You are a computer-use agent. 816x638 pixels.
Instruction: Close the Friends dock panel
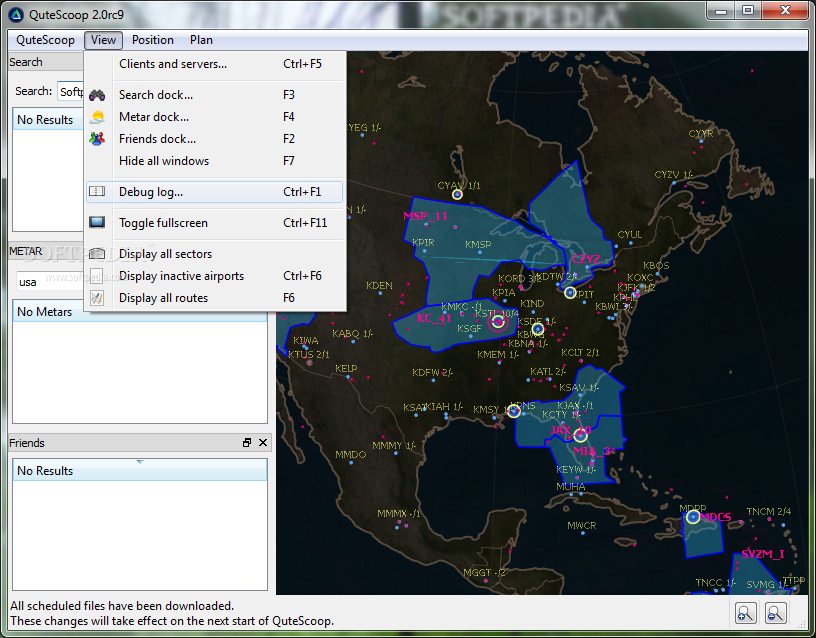coord(263,442)
